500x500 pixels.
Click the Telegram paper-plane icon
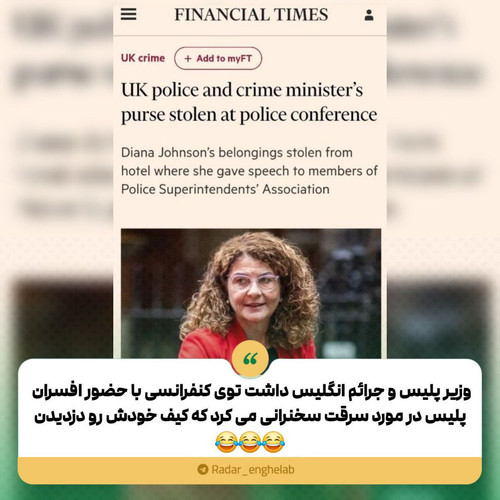click(x=203, y=469)
